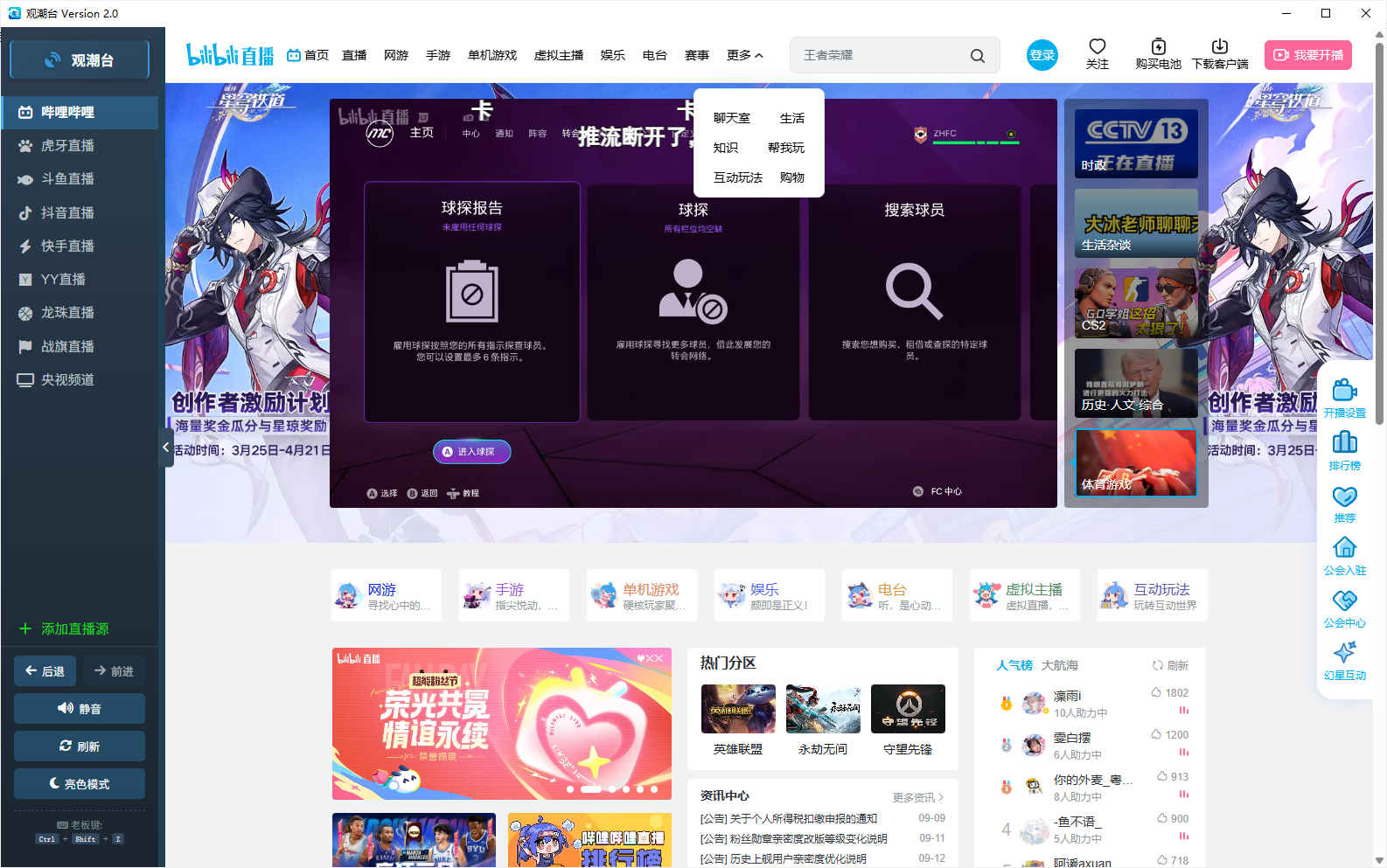Click the 购买电池 battery icon
1387x868 pixels.
[1158, 47]
